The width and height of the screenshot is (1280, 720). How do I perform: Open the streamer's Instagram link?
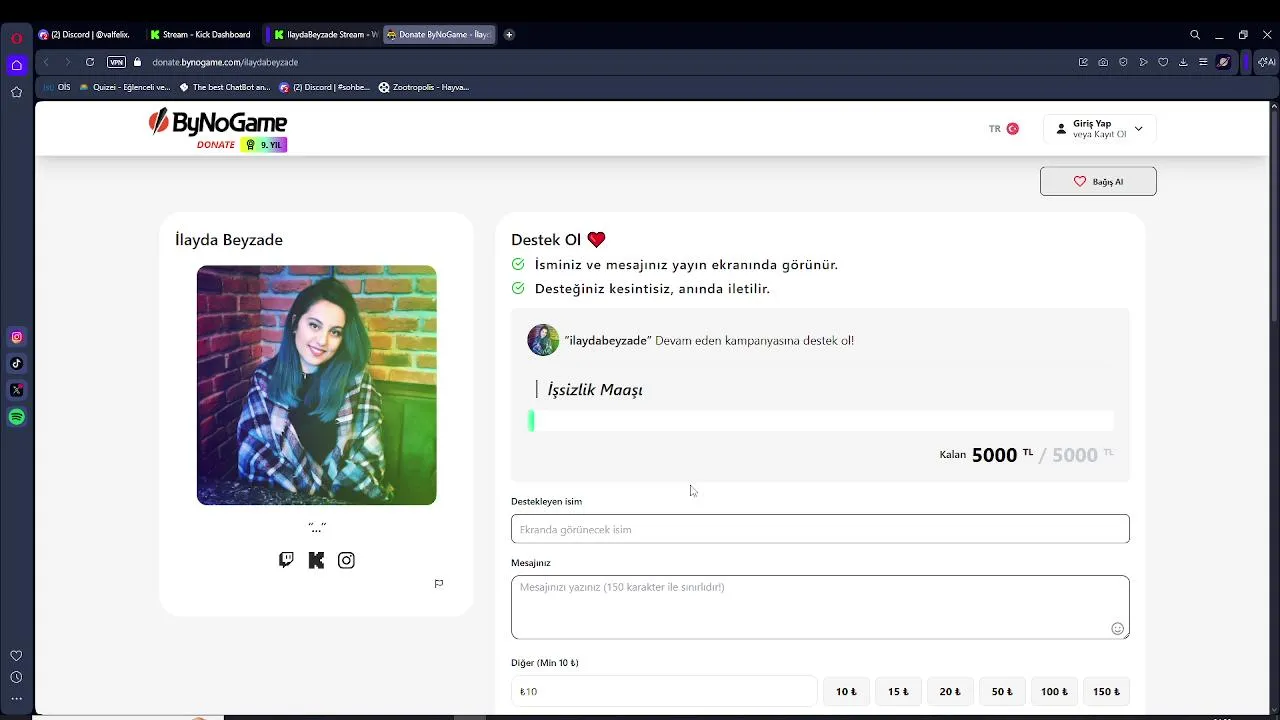point(346,560)
